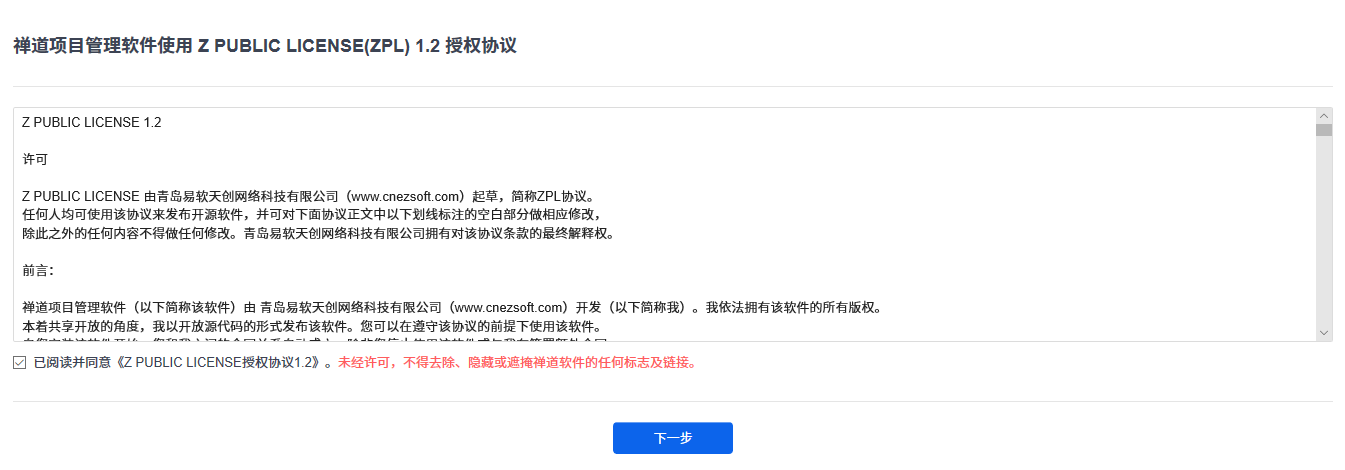
Task: Click the empty scrollbar track below the thumb
Action: [x=1324, y=230]
